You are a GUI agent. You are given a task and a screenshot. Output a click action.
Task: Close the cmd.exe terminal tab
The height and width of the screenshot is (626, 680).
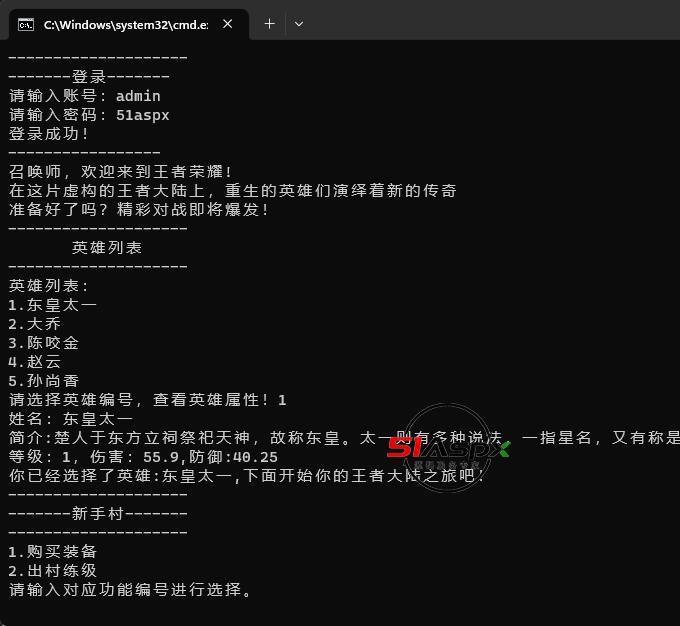tap(228, 24)
